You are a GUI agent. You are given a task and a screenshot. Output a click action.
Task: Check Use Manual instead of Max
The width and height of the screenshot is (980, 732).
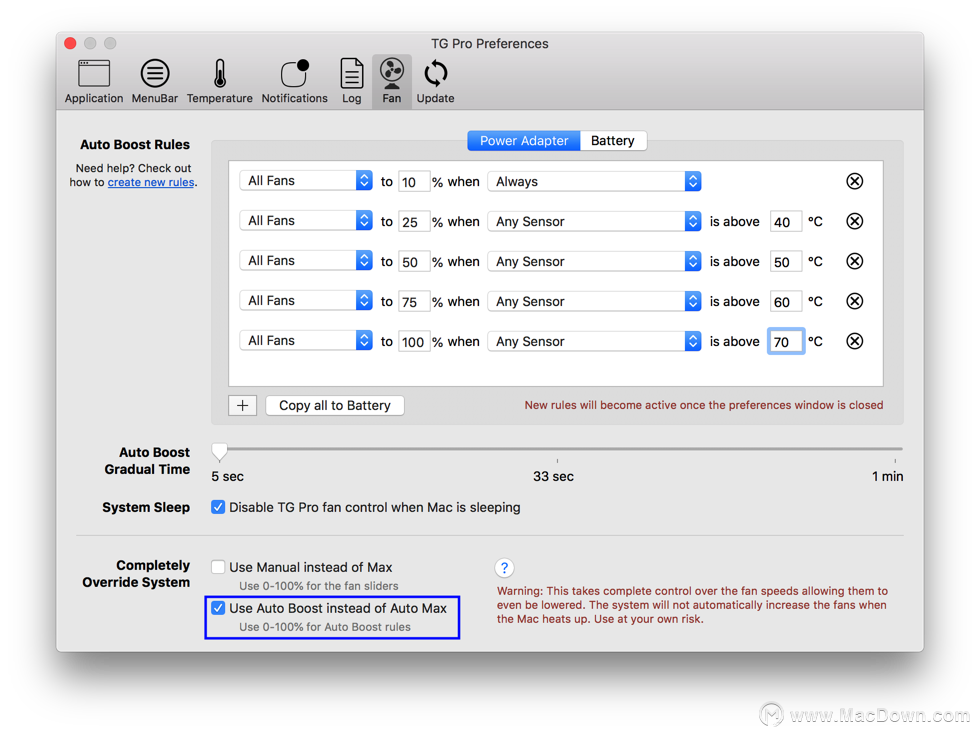pyautogui.click(x=218, y=567)
